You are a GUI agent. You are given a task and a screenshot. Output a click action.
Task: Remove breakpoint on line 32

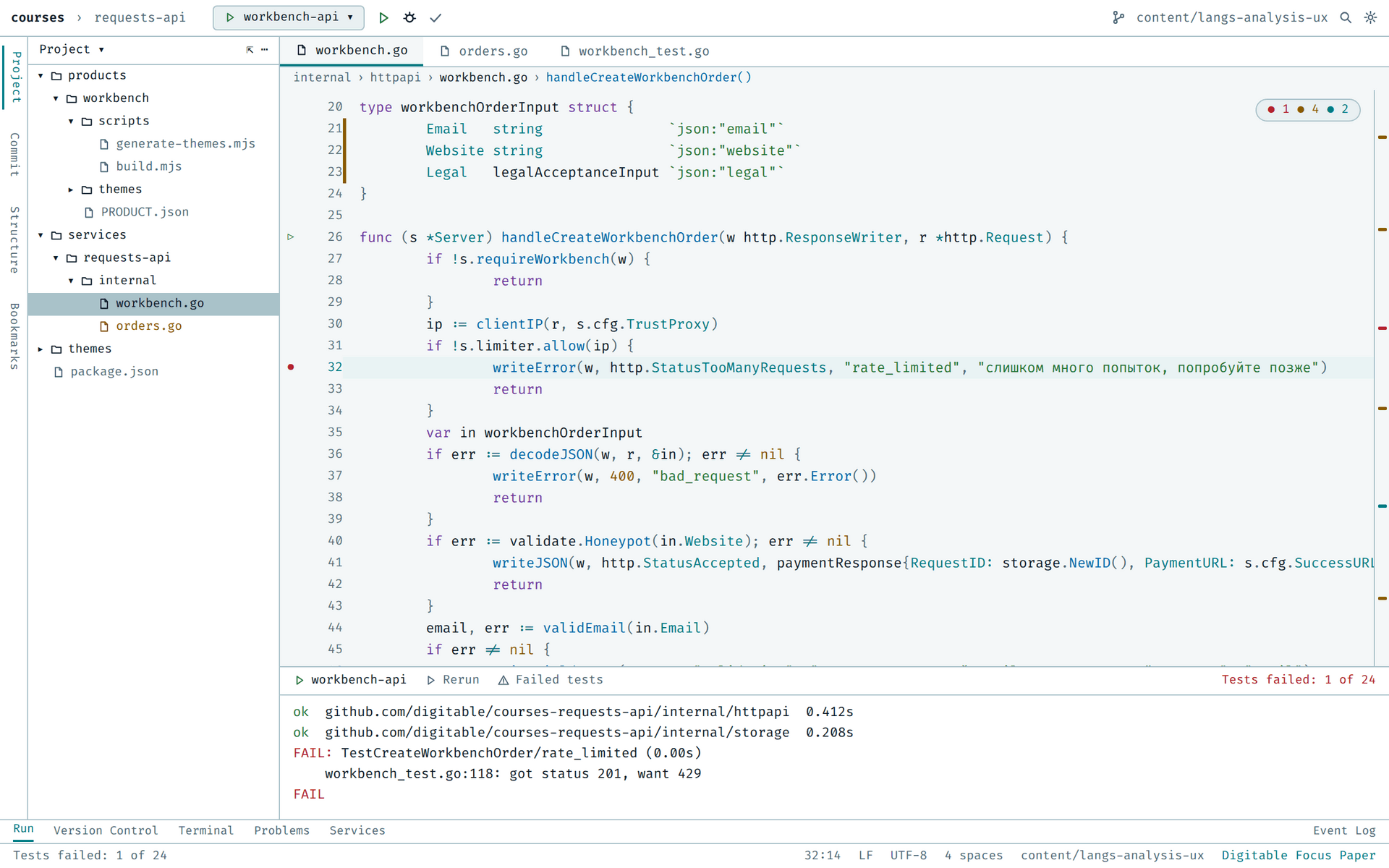click(x=291, y=367)
